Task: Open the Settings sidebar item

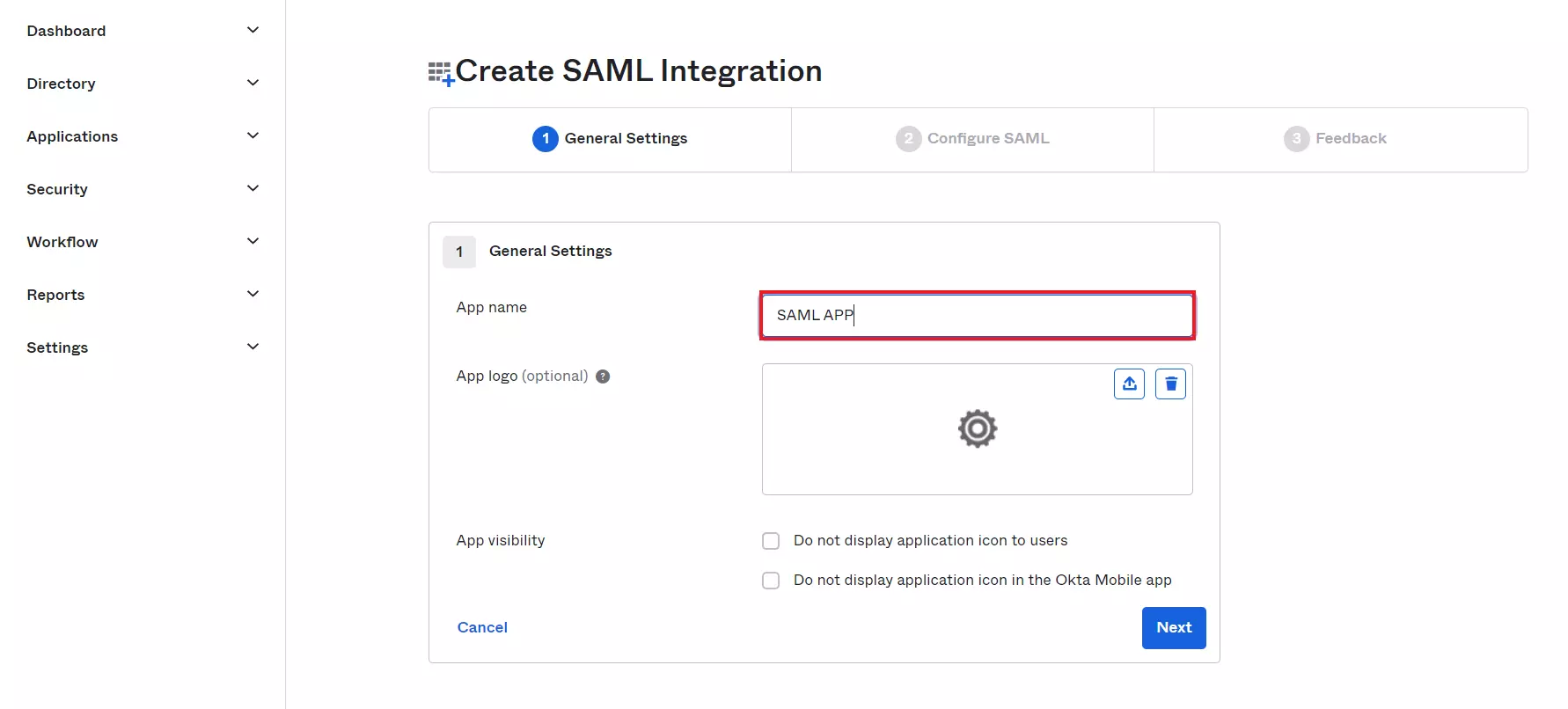Action: [57, 347]
